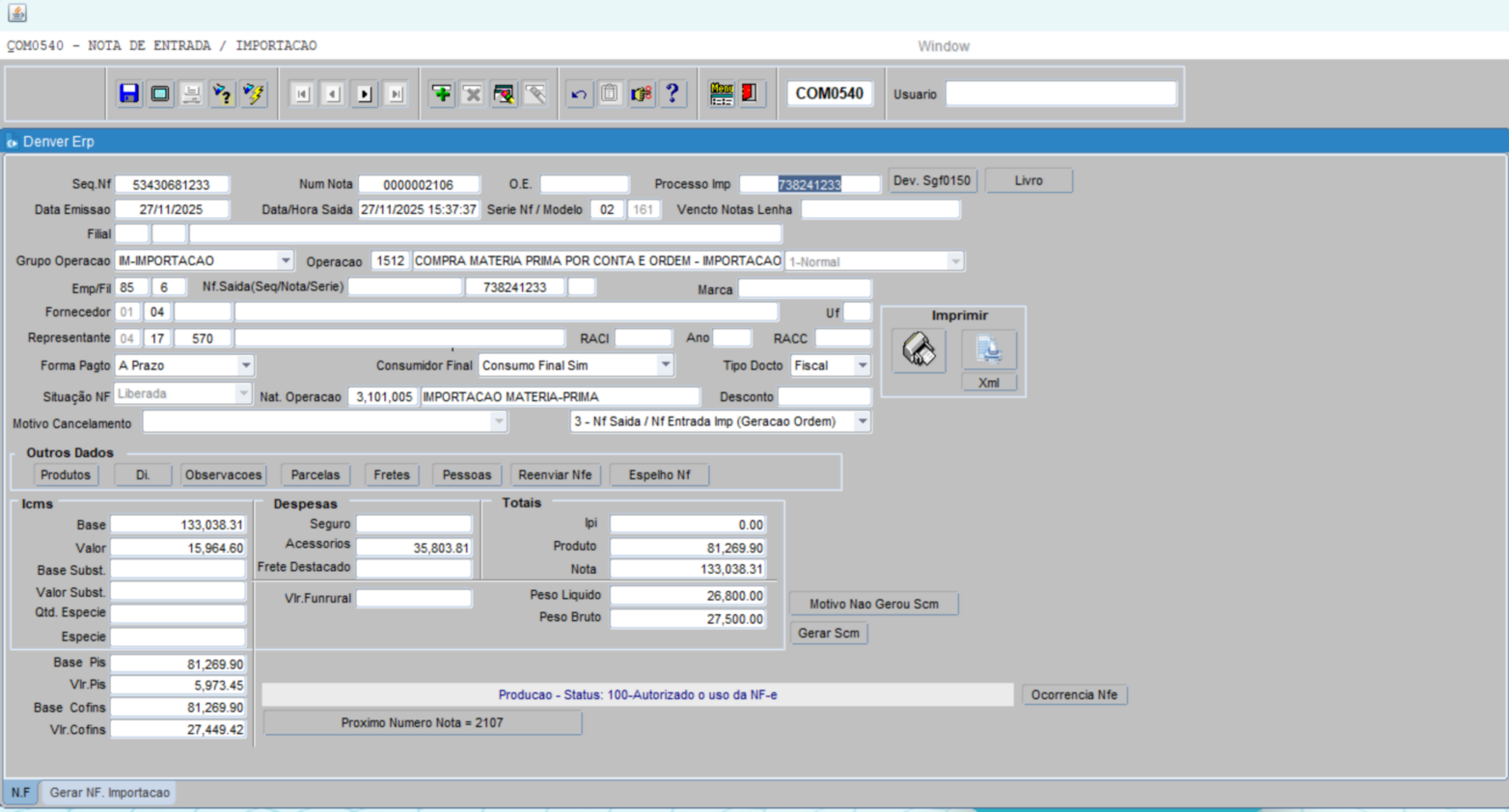Click the red door Exit icon
The width and height of the screenshot is (1509, 812).
(750, 94)
